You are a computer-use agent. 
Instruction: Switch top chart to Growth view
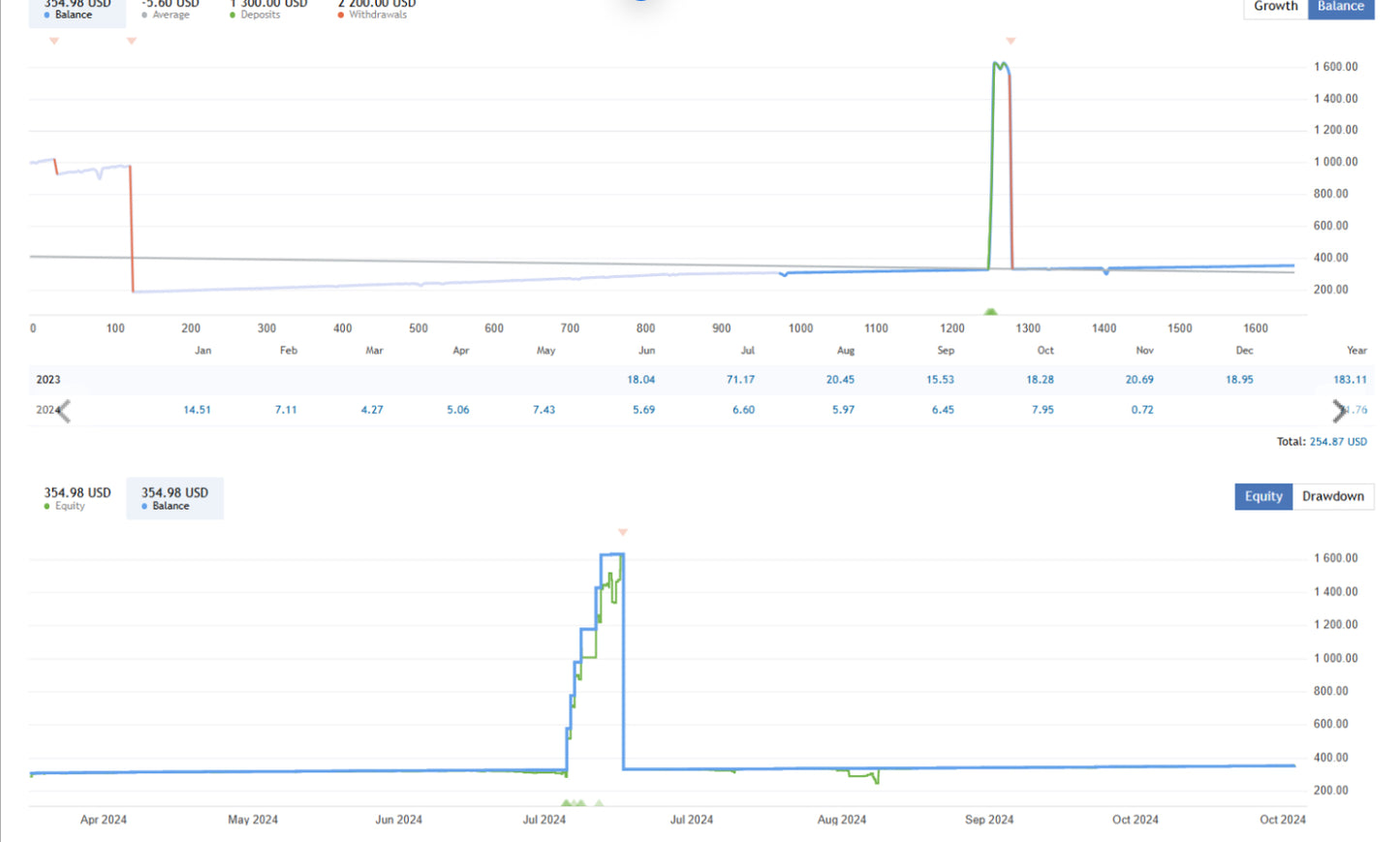coord(1275,8)
